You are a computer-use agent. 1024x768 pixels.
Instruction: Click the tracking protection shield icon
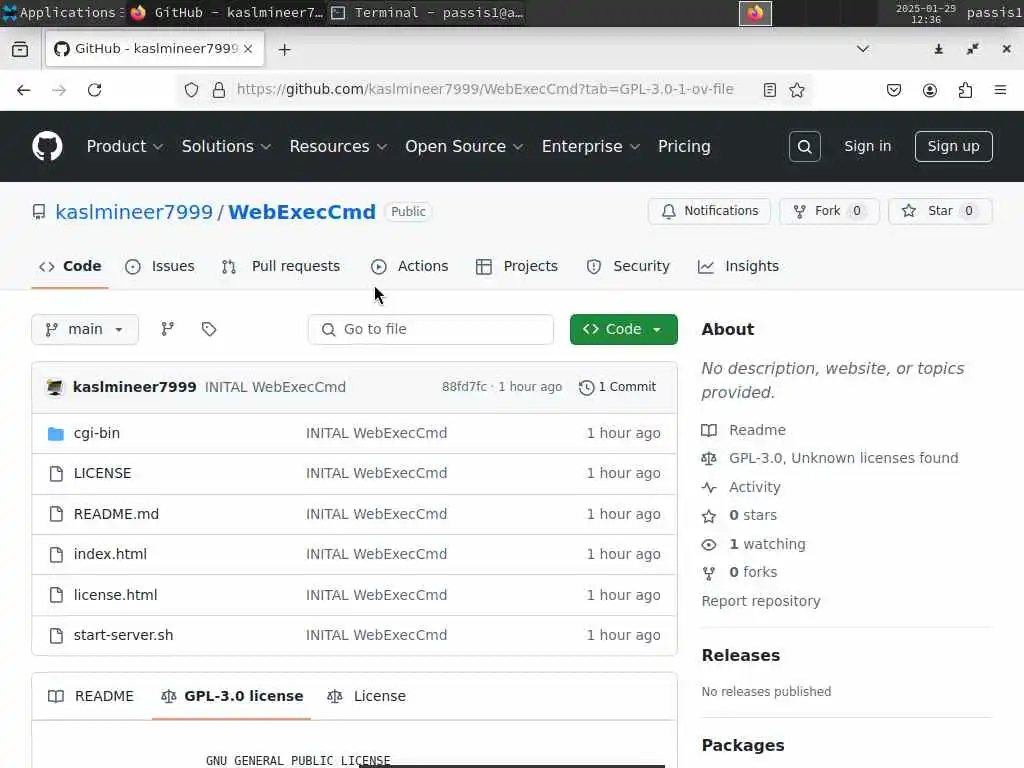coord(191,90)
